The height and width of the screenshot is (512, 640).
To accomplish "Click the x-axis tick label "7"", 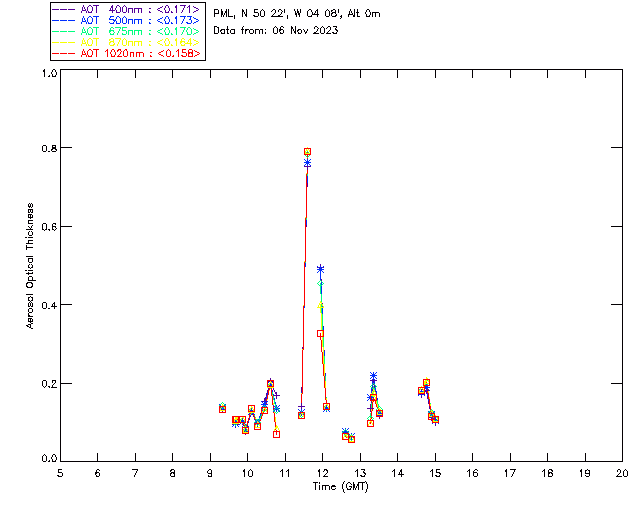I will (135, 473).
